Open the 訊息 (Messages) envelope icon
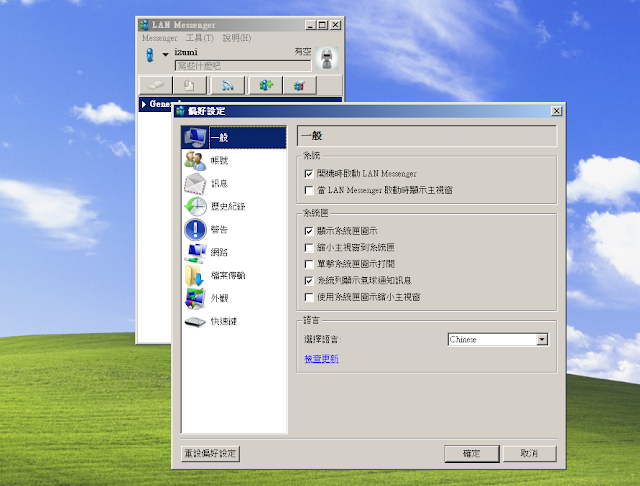The image size is (640, 486). (195, 183)
